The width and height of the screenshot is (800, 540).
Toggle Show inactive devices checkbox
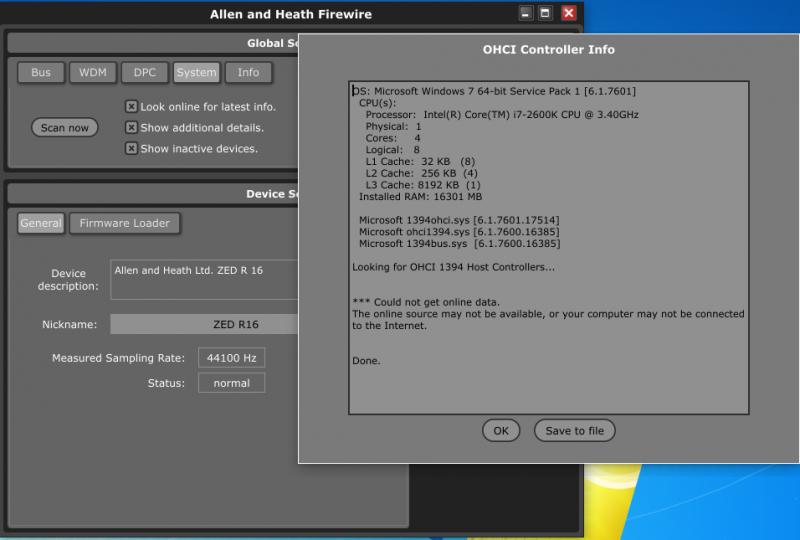pos(131,148)
